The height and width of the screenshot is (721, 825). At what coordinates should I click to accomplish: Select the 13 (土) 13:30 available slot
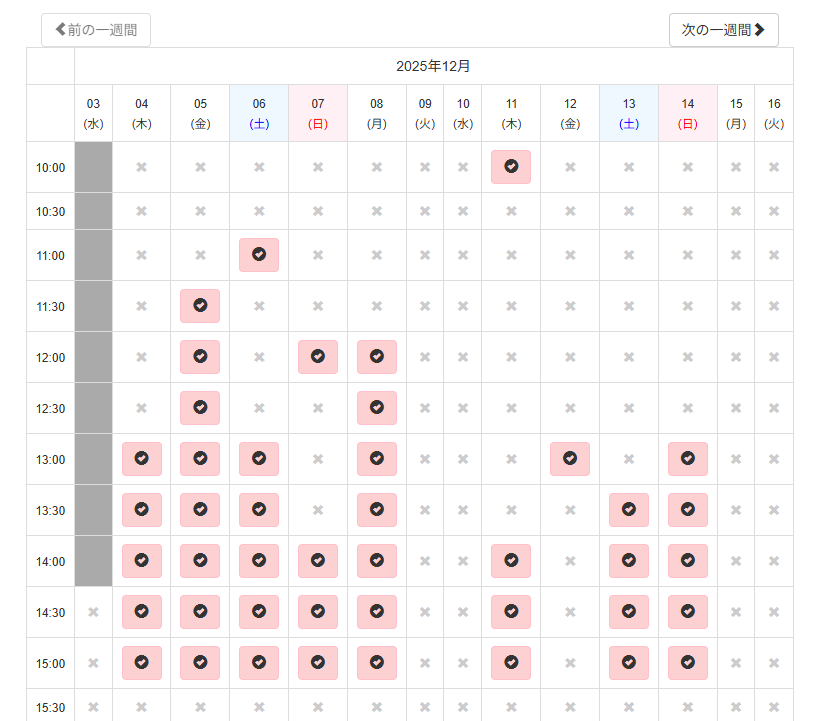tap(629, 510)
